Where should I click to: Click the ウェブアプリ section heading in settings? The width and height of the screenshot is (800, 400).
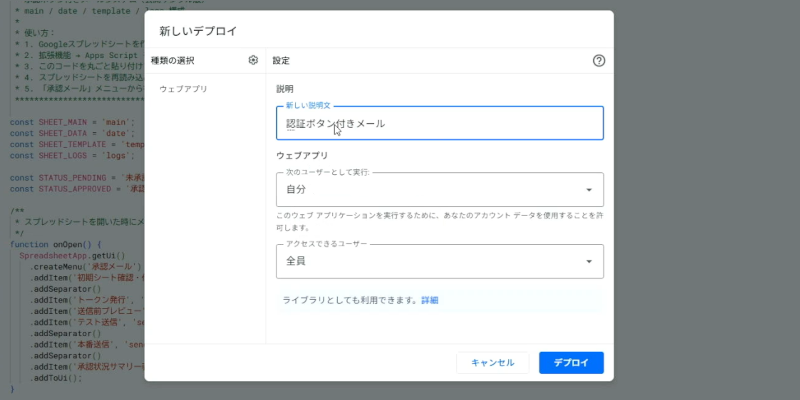click(x=302, y=155)
